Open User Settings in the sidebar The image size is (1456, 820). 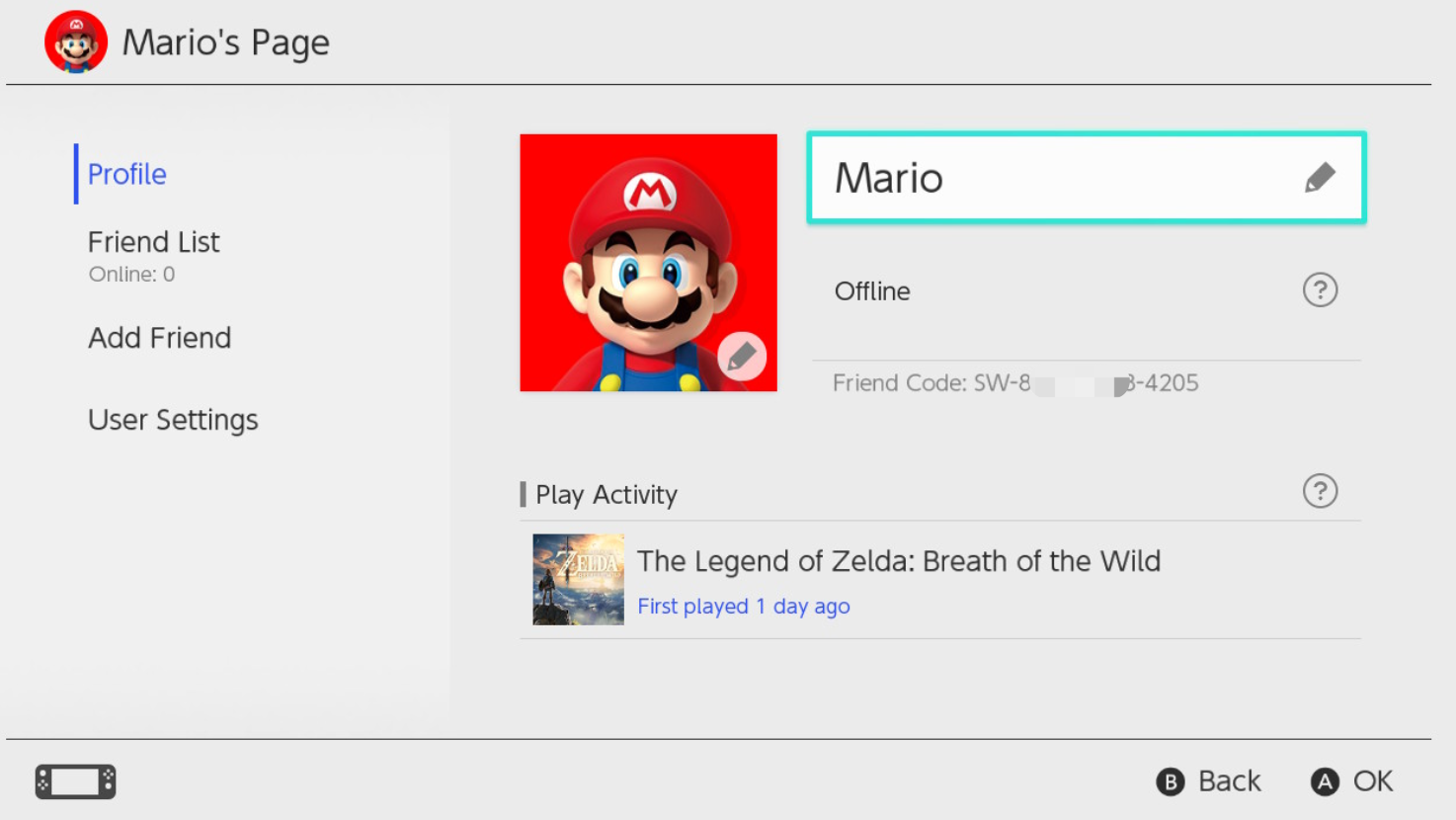[x=173, y=420]
